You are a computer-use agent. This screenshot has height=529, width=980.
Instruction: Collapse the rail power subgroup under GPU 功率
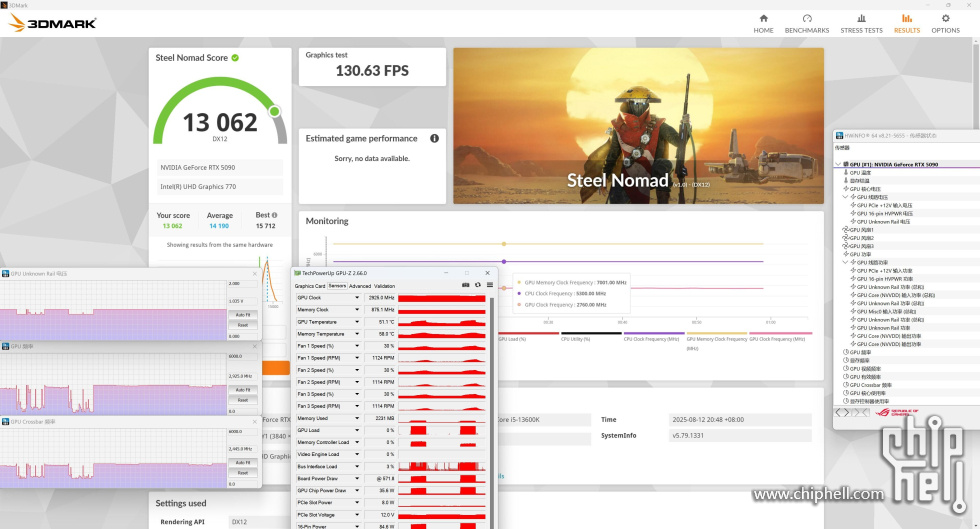(x=846, y=263)
